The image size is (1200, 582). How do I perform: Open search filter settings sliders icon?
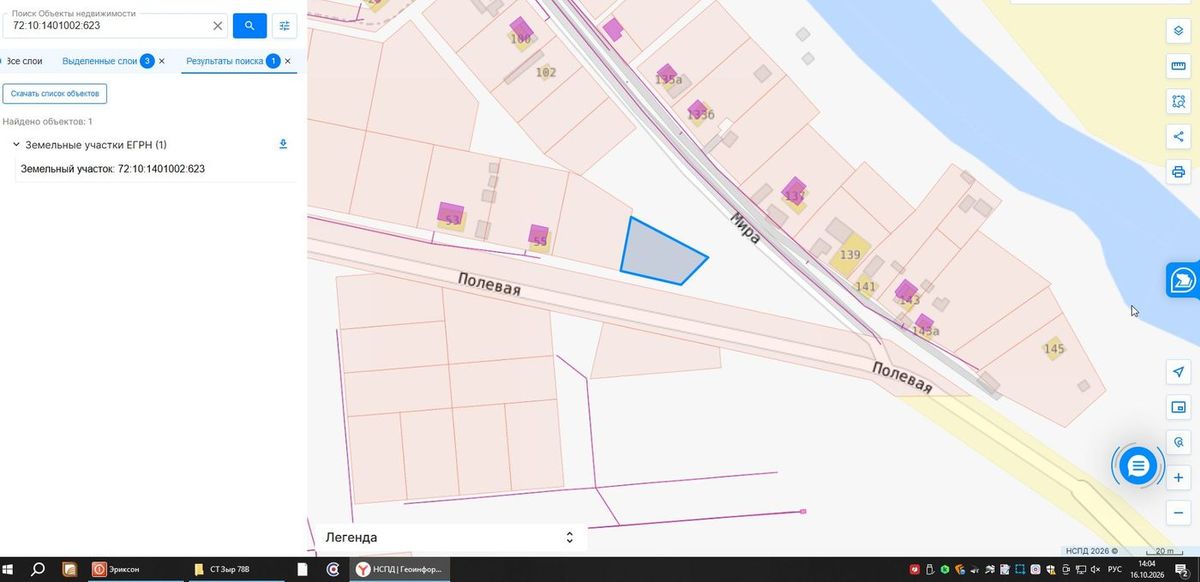[285, 25]
